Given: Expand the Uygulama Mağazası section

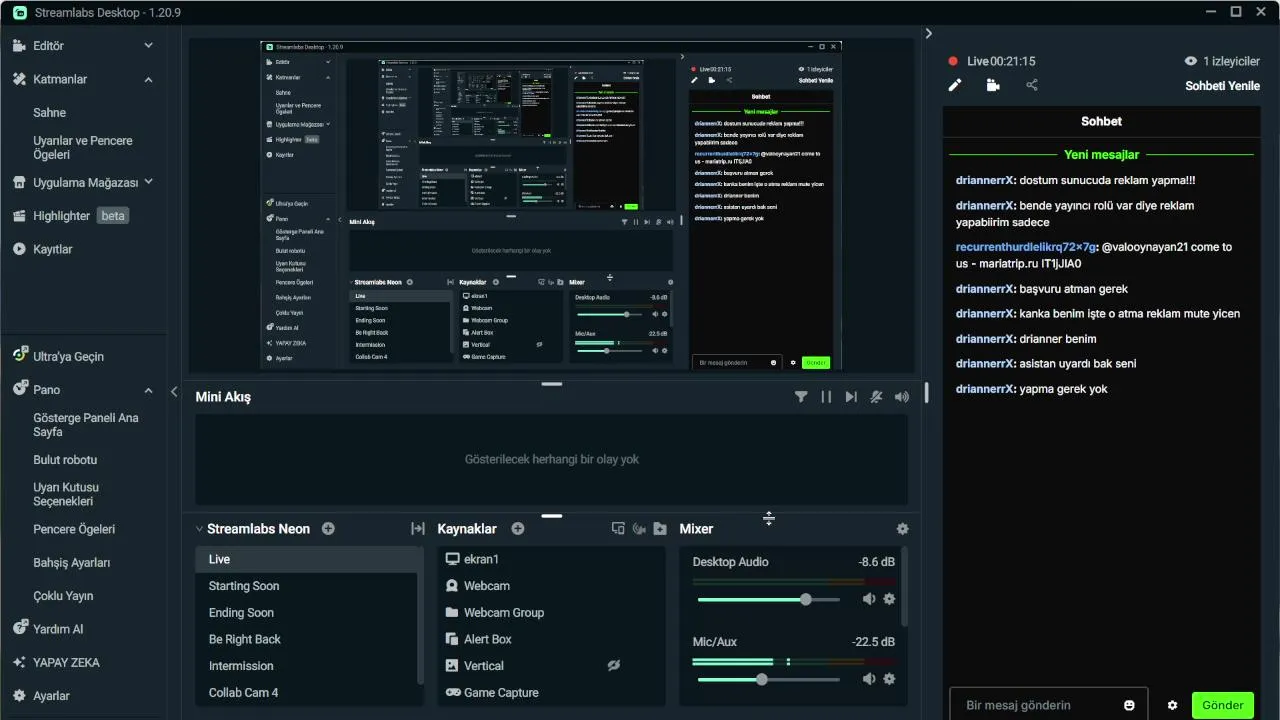Looking at the screenshot, I should click(148, 182).
